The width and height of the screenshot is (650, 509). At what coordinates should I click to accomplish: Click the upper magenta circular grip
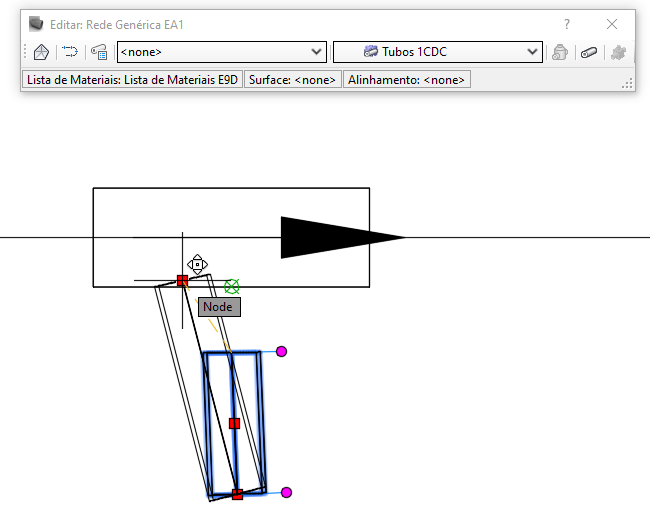[281, 351]
